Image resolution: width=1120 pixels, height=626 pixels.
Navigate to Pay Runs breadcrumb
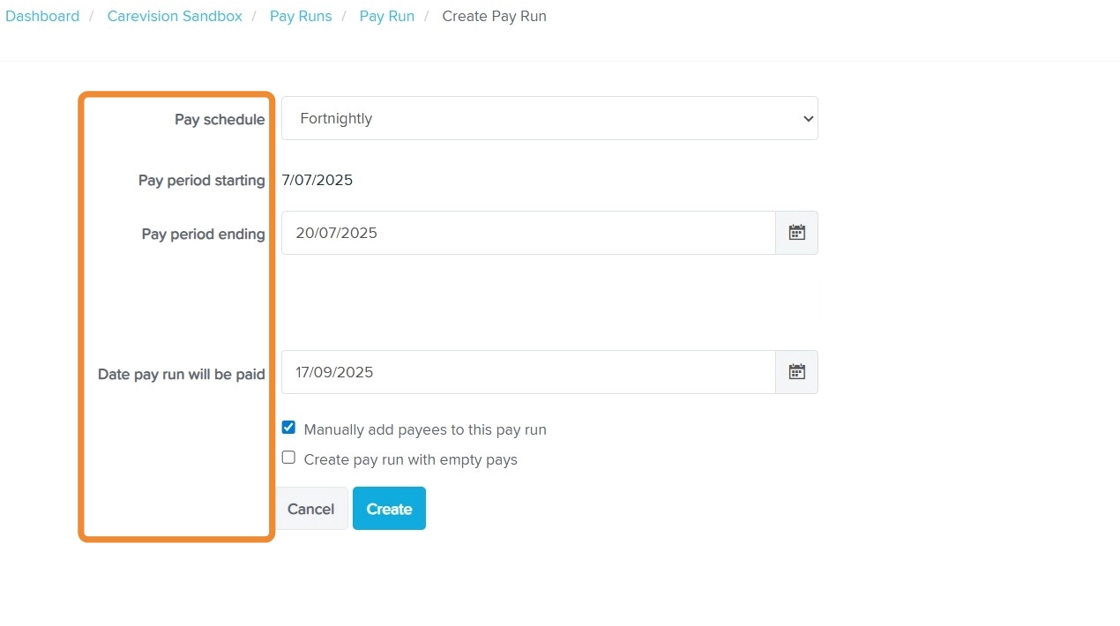click(x=301, y=16)
